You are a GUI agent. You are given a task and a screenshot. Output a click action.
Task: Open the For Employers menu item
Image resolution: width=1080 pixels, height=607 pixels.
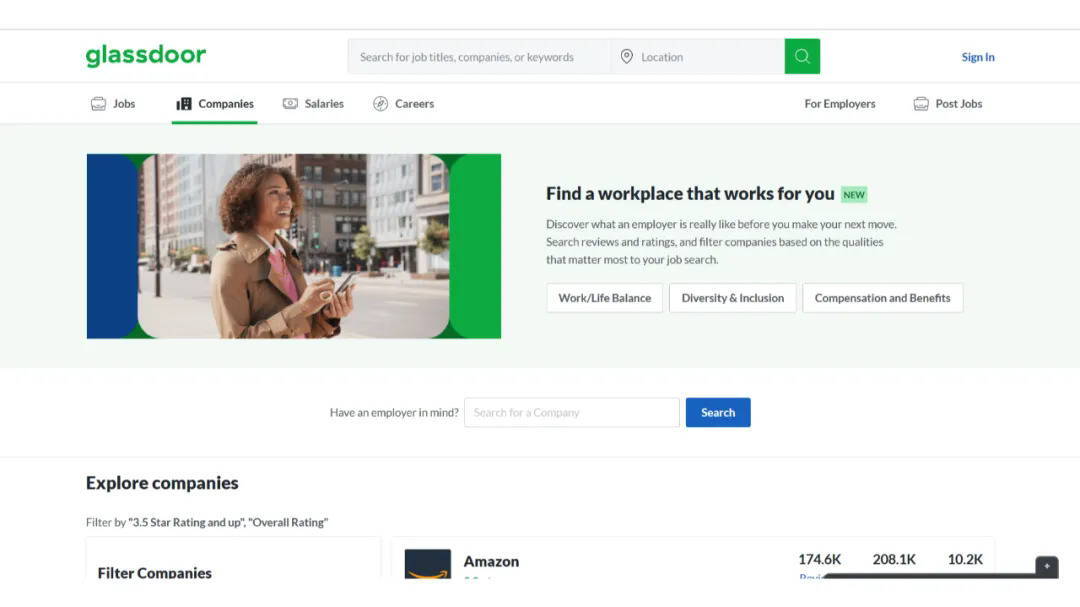[839, 104]
